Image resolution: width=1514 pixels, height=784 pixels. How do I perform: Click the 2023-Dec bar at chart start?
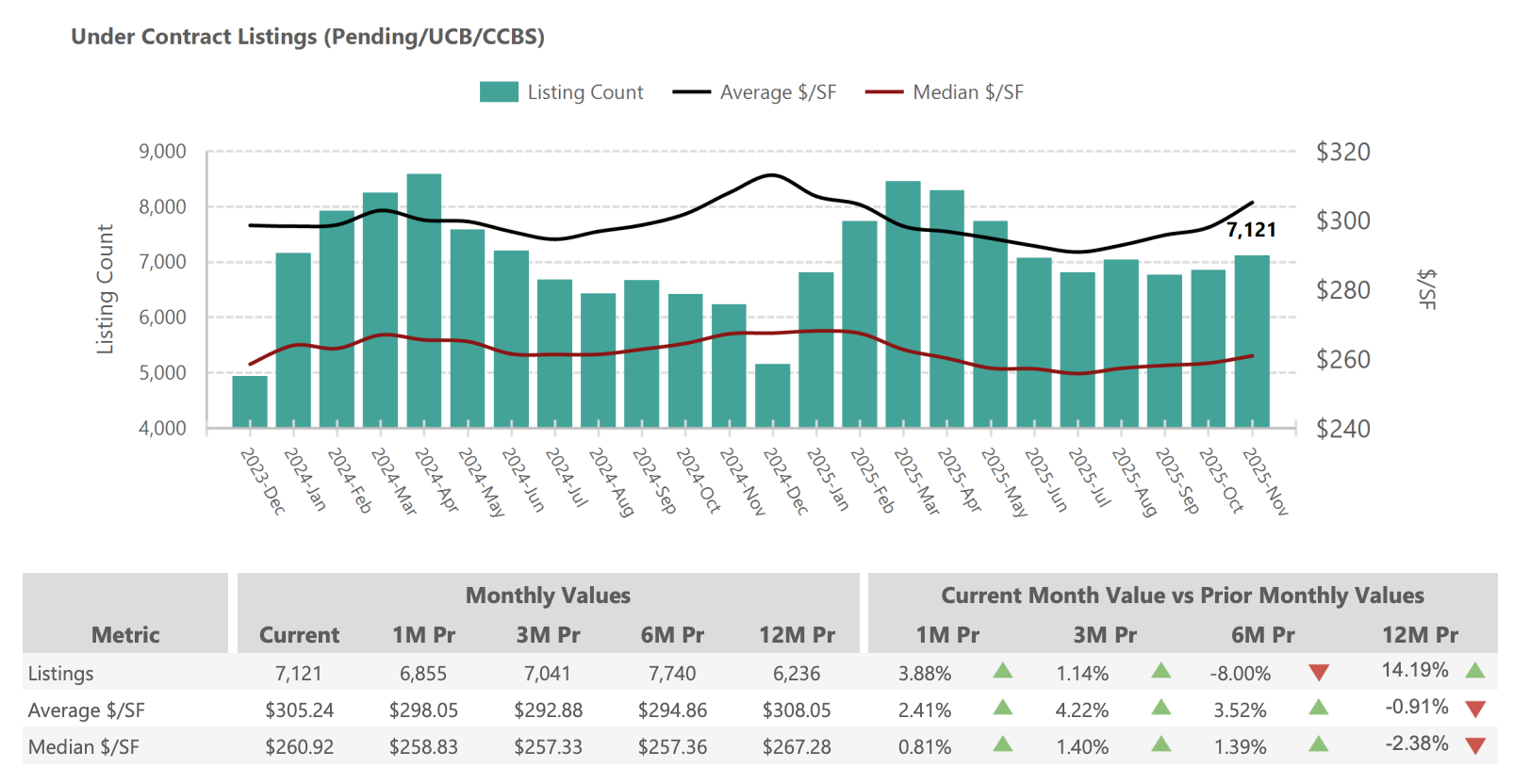250,401
